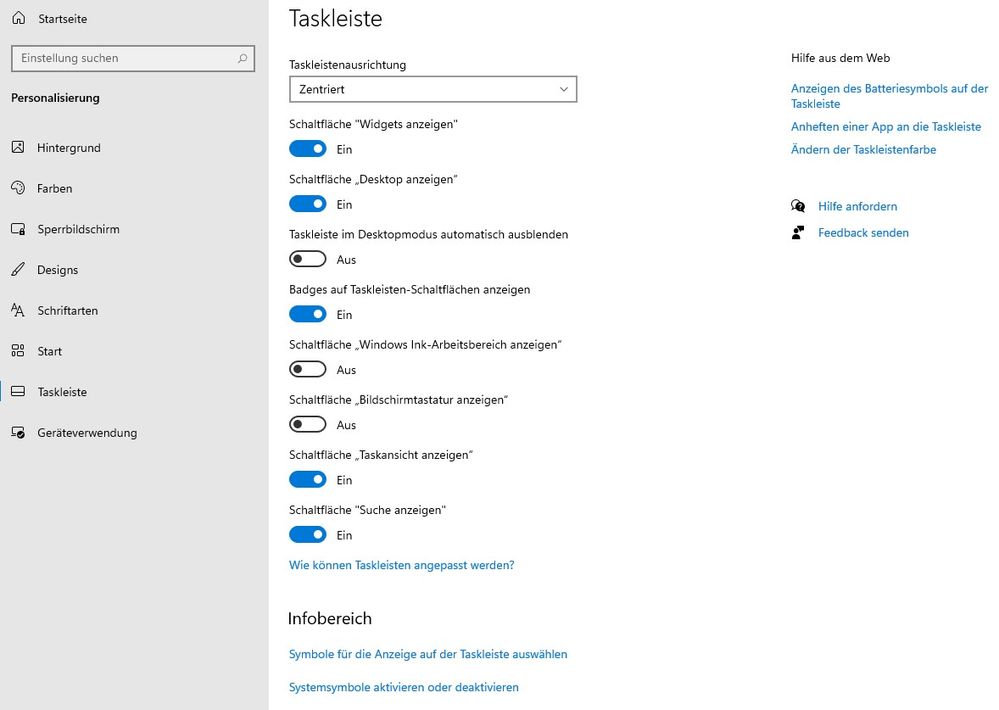This screenshot has width=999, height=710.
Task: Toggle off Badges auf Taskleisten-Schaltflächen anzeigen
Action: (308, 313)
